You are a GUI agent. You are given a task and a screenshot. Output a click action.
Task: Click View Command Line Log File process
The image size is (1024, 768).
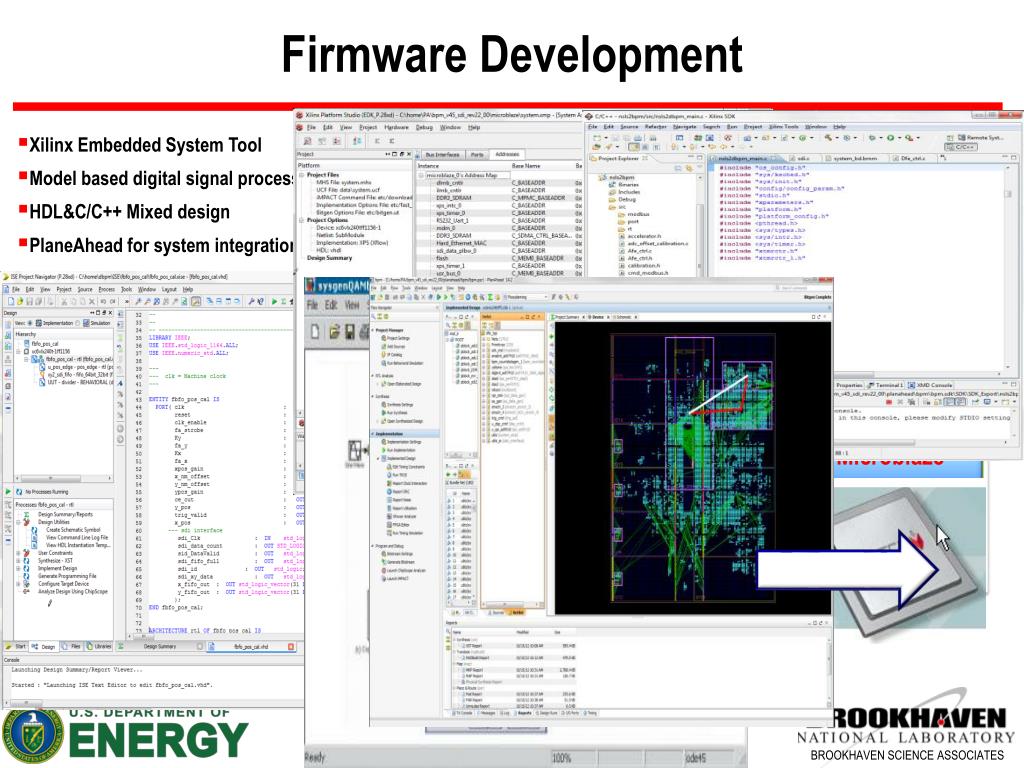77,537
